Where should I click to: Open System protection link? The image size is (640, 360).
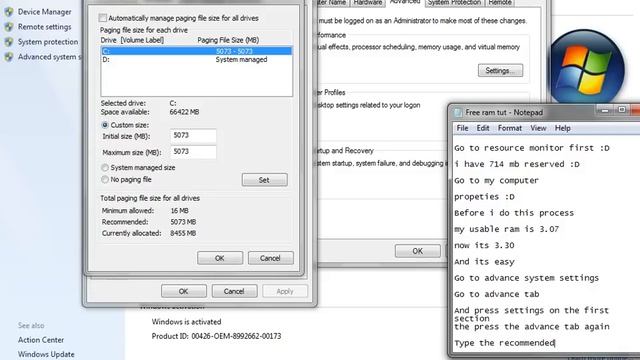[x=48, y=42]
